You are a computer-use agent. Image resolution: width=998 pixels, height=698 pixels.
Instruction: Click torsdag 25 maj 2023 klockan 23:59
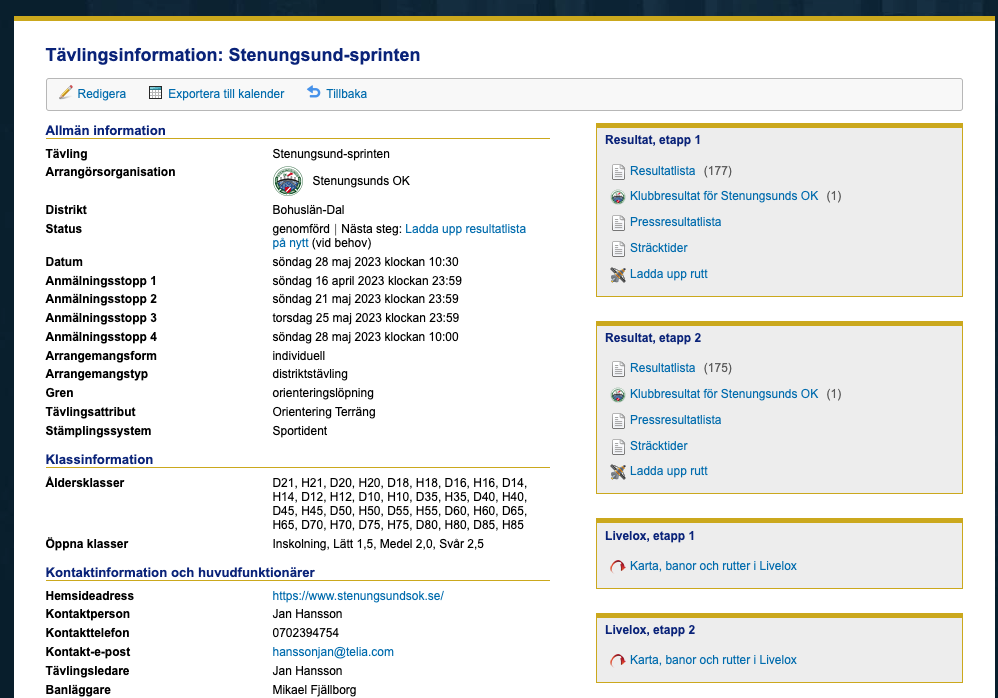[x=366, y=318]
